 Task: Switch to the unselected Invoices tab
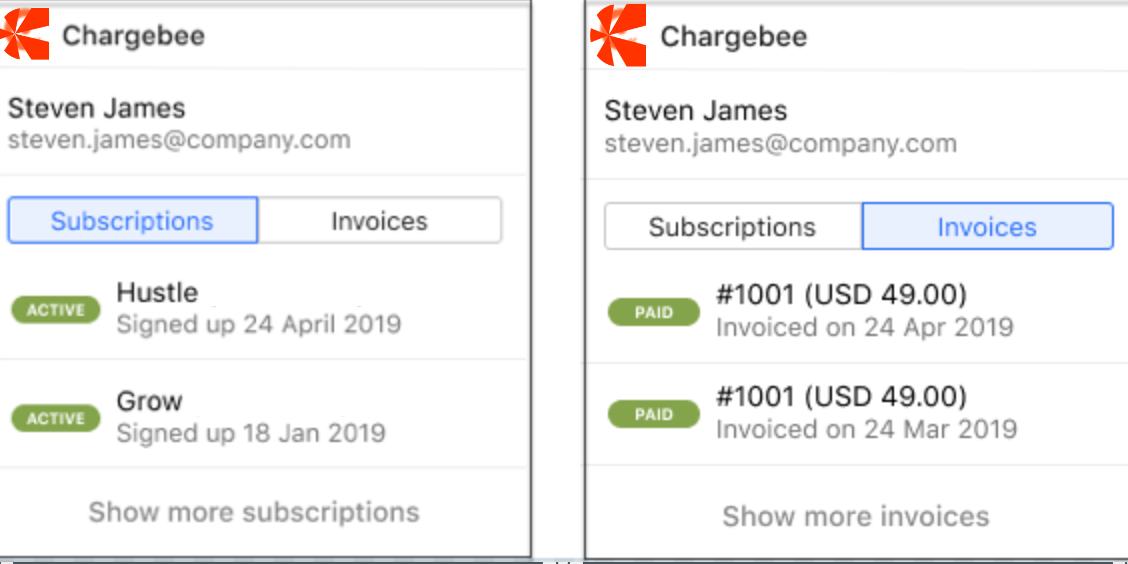click(x=379, y=221)
